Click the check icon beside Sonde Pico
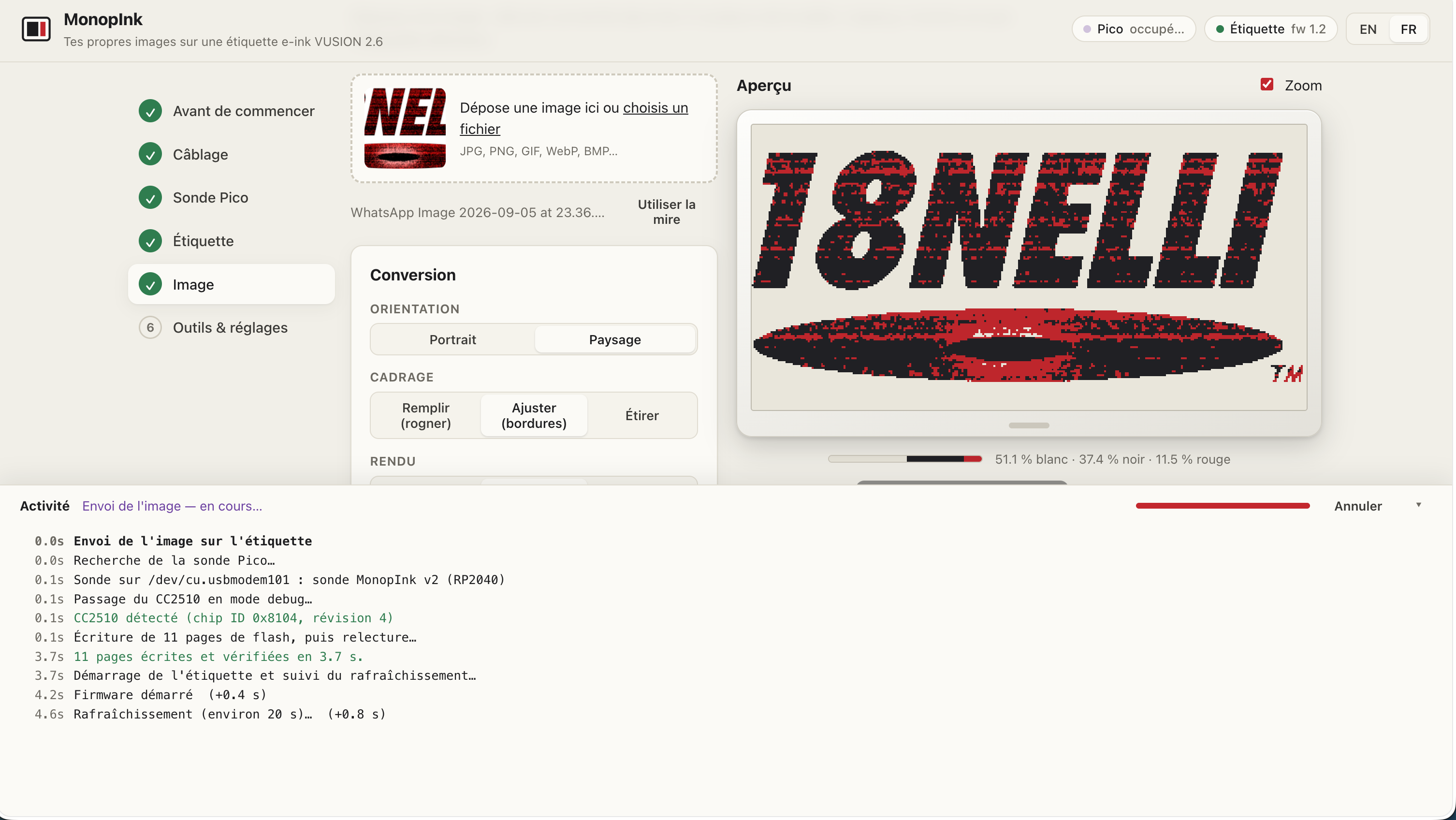Viewport: 1456px width, 820px height. point(150,198)
